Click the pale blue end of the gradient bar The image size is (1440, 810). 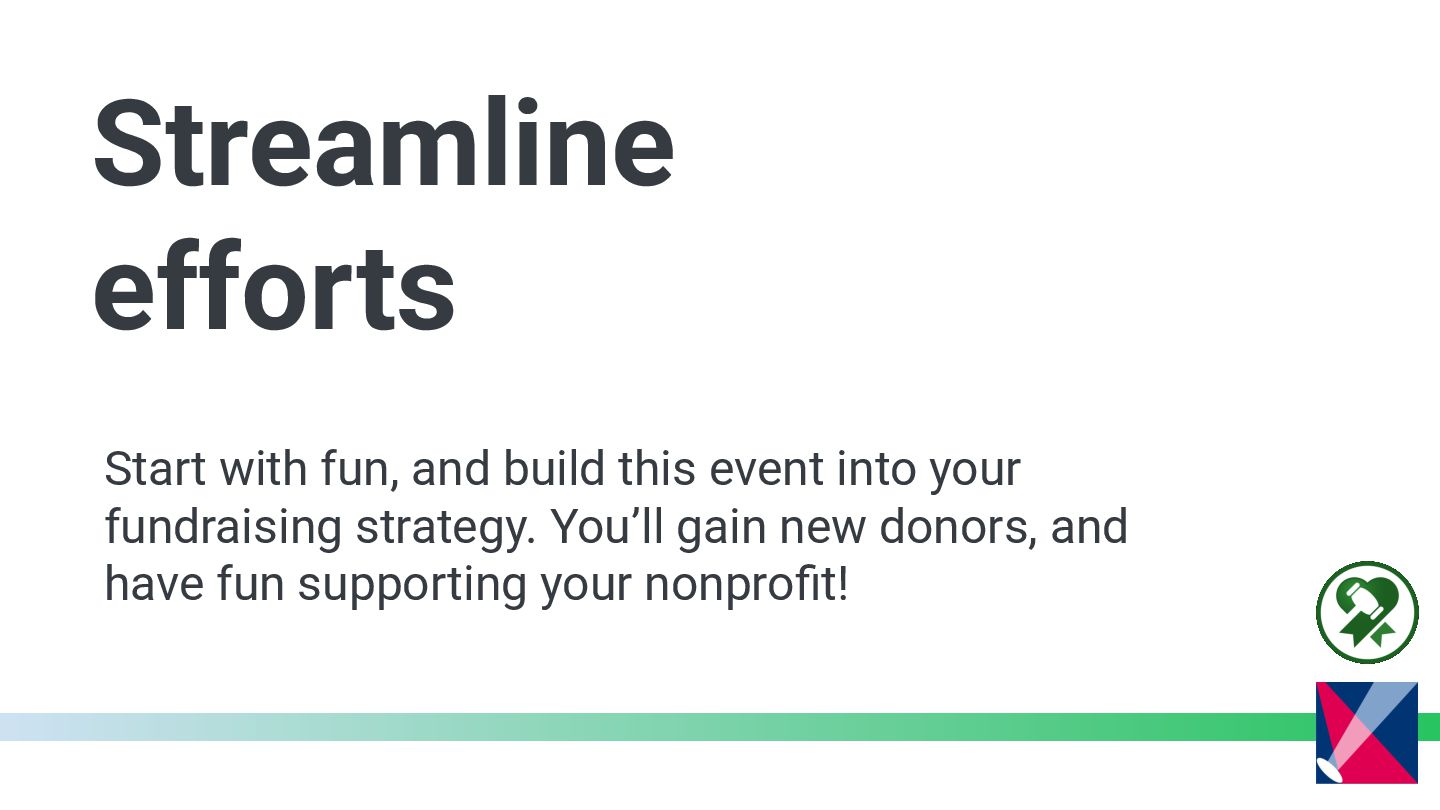pyautogui.click(x=40, y=726)
